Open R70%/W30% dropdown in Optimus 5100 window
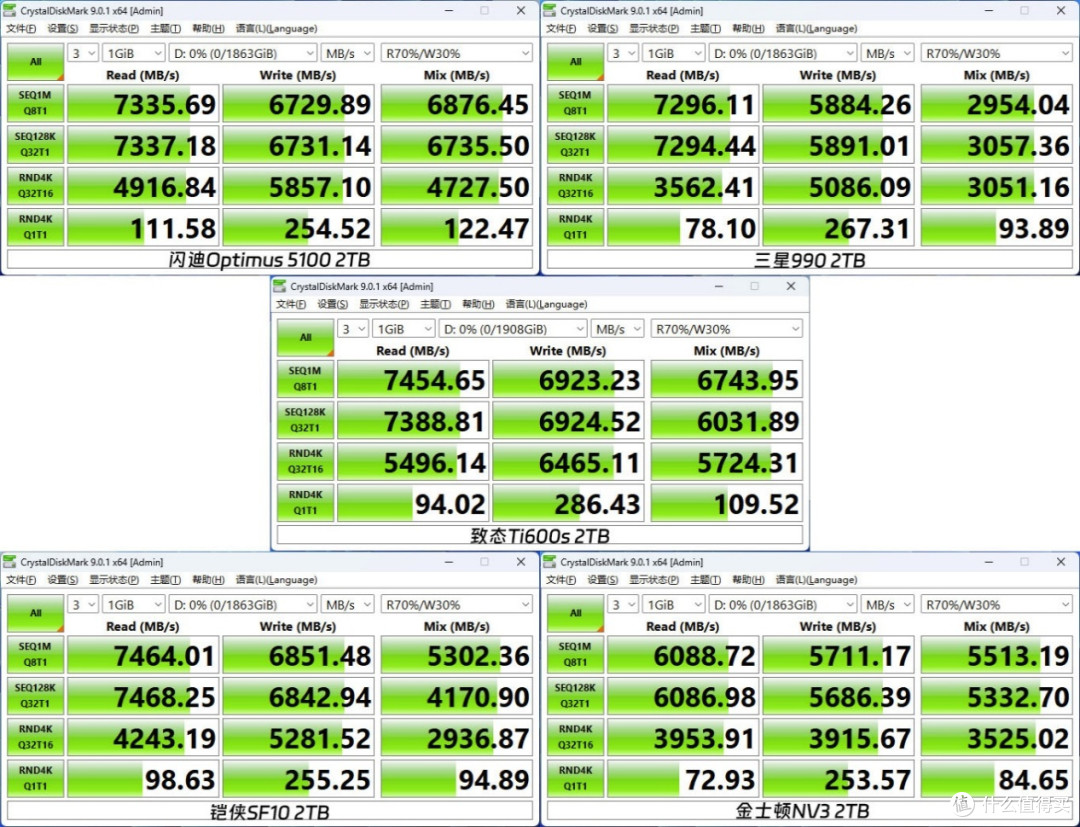This screenshot has width=1080, height=827. 457,54
